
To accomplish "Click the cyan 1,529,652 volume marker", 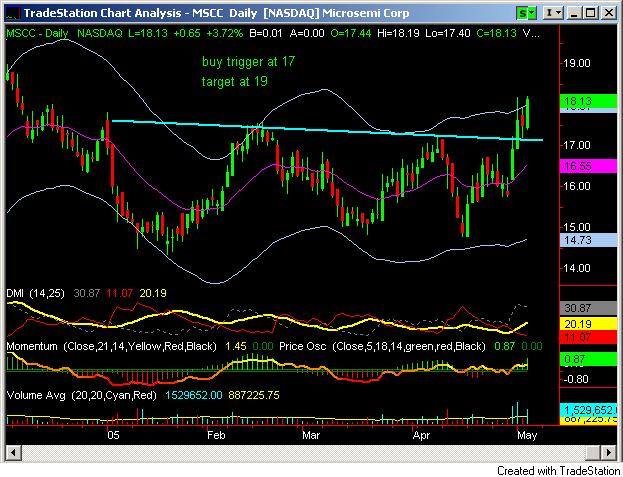I will pos(588,409).
